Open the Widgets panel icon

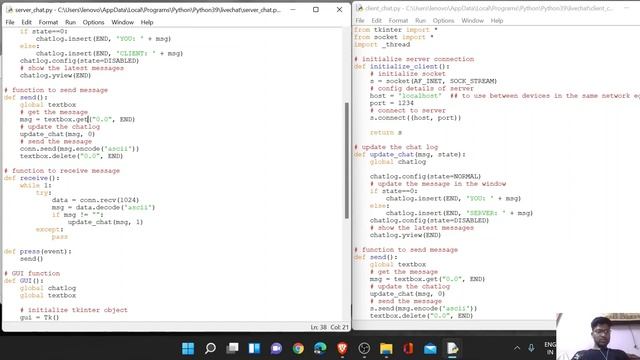[x=254, y=348]
